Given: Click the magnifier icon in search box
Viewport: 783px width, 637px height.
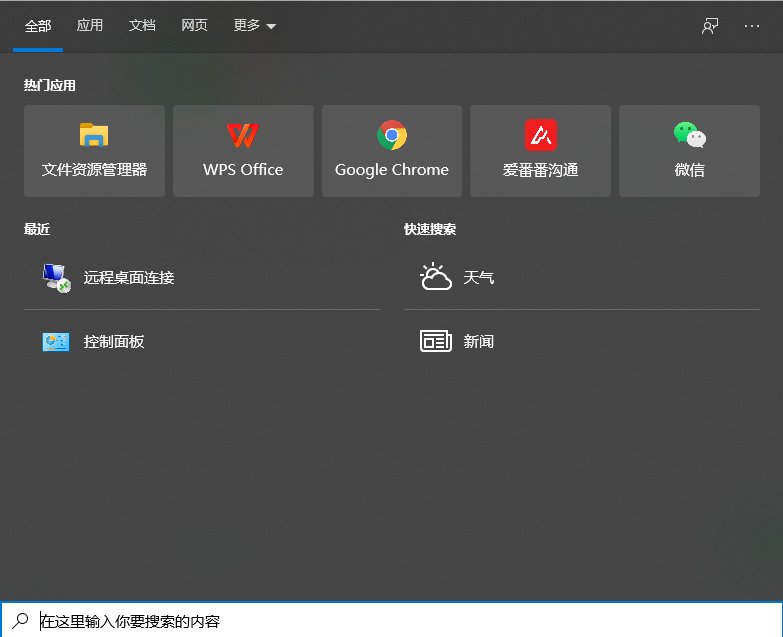Looking at the screenshot, I should coord(20,621).
